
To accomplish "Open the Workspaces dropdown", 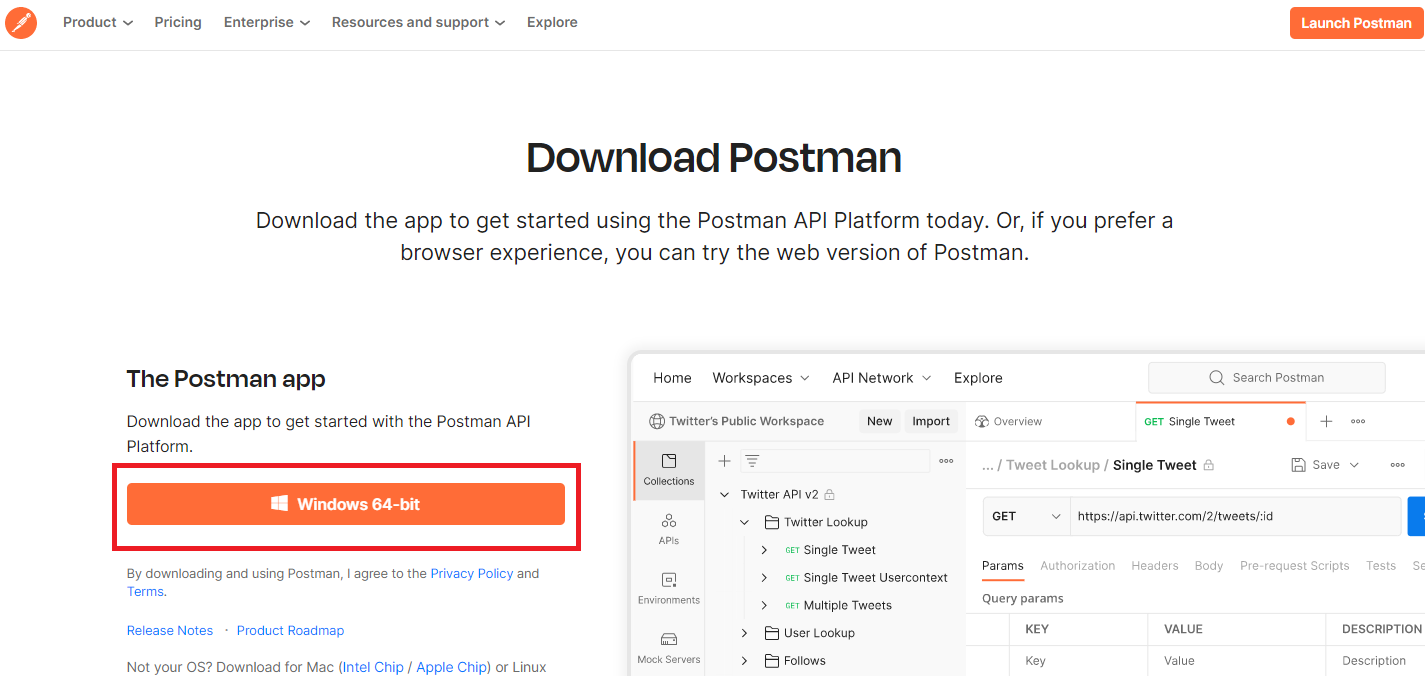I will click(x=760, y=378).
